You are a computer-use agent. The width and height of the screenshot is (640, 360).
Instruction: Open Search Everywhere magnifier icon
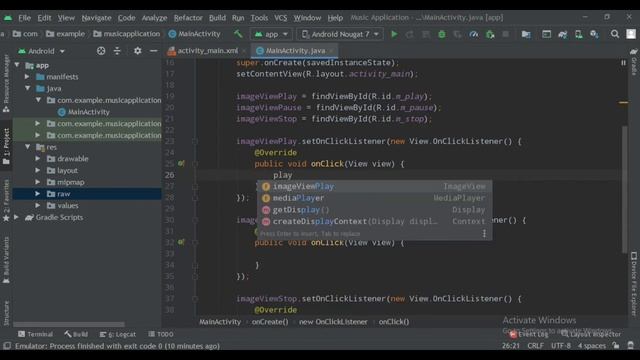615,34
